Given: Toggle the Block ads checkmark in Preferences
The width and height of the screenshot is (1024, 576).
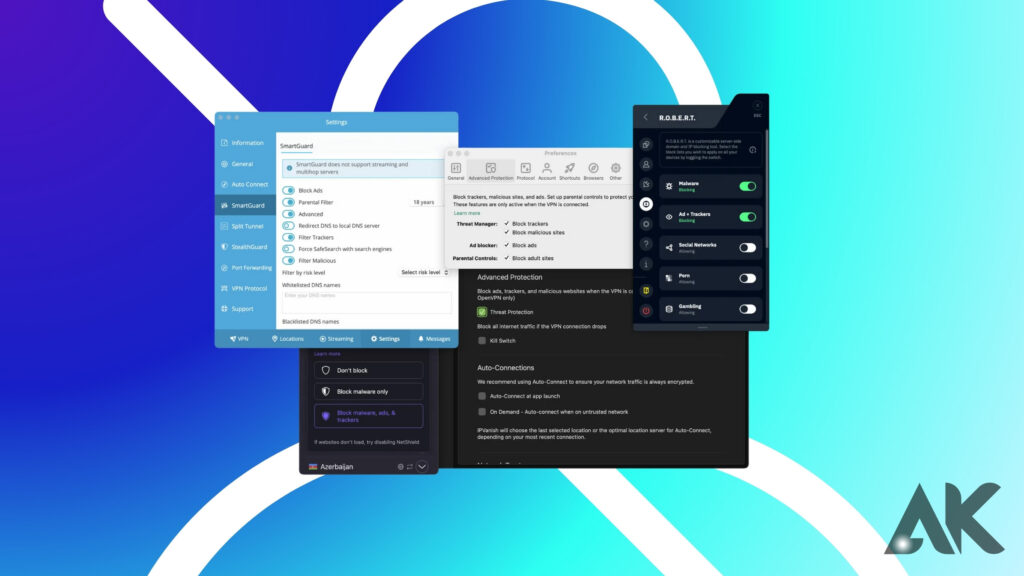Looking at the screenshot, I should [506, 246].
